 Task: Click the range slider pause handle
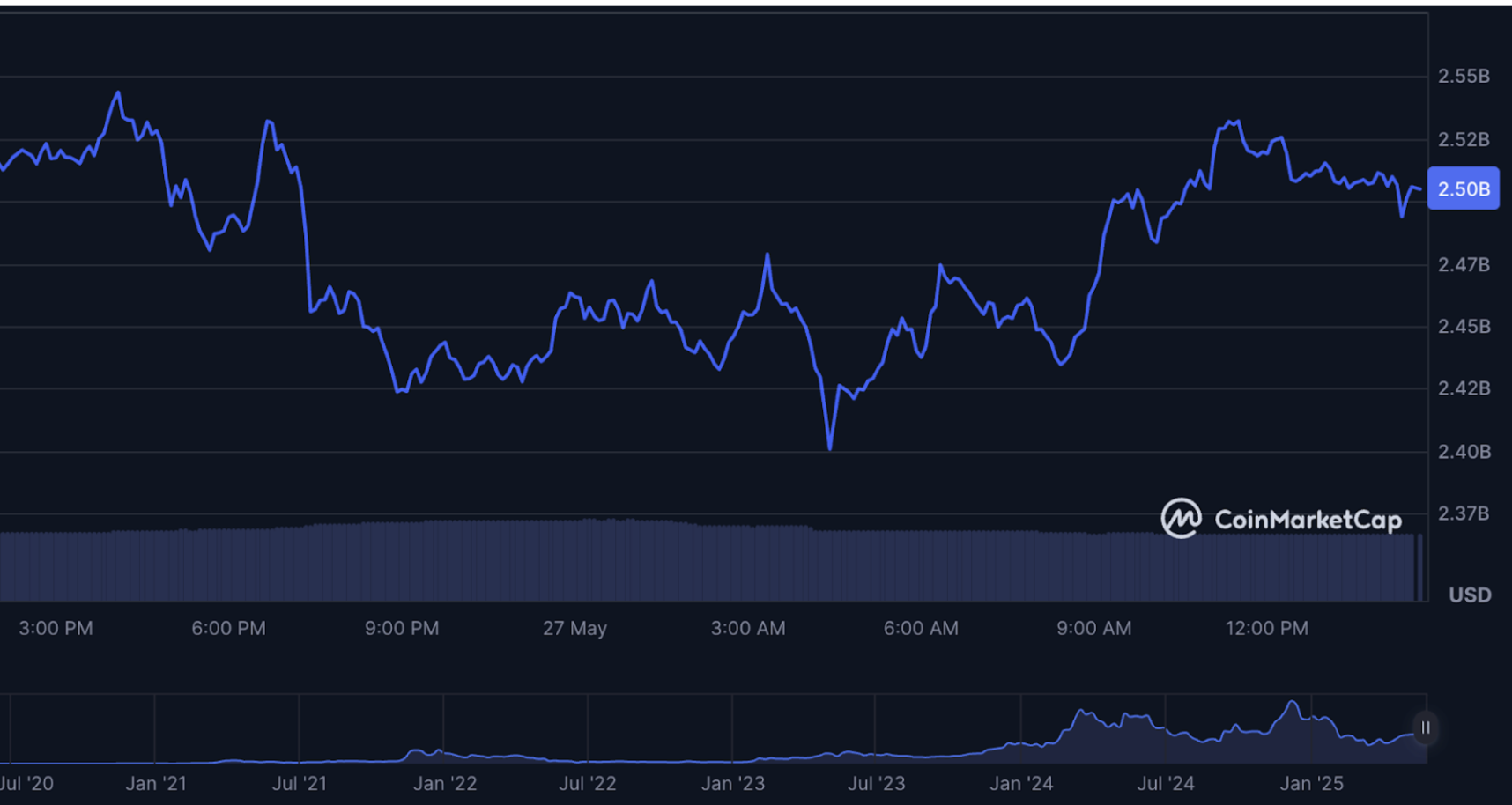point(1425,728)
